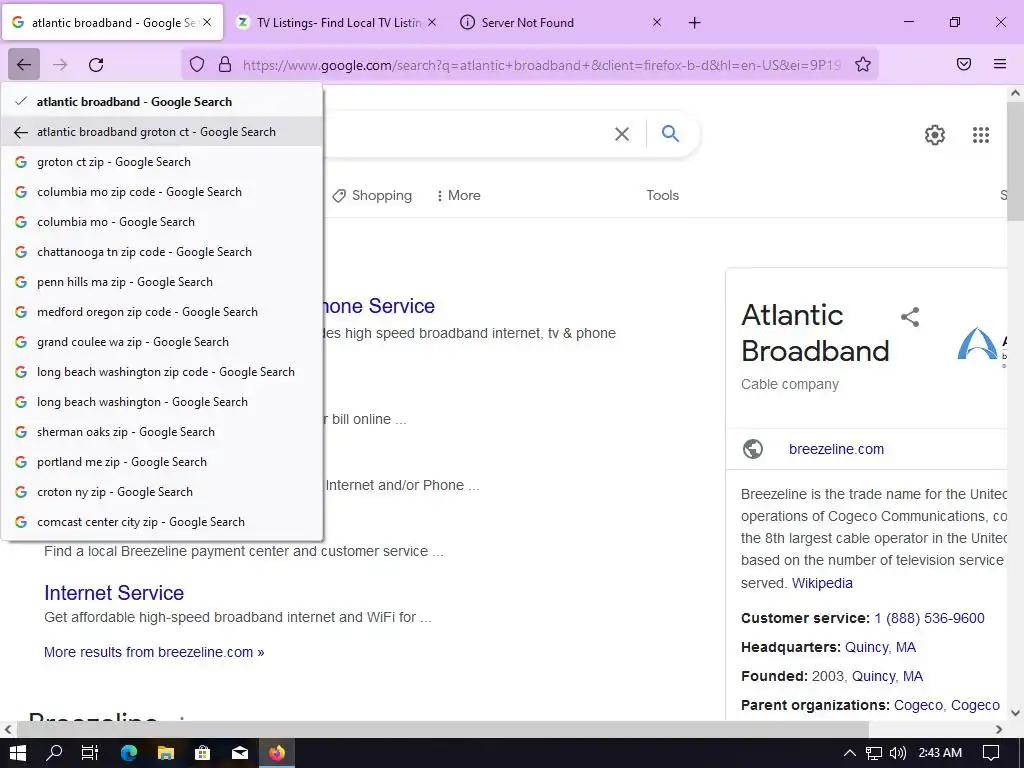Select history entry long beach washington - Google Search
Viewport: 1024px width, 768px height.
pos(162,402)
